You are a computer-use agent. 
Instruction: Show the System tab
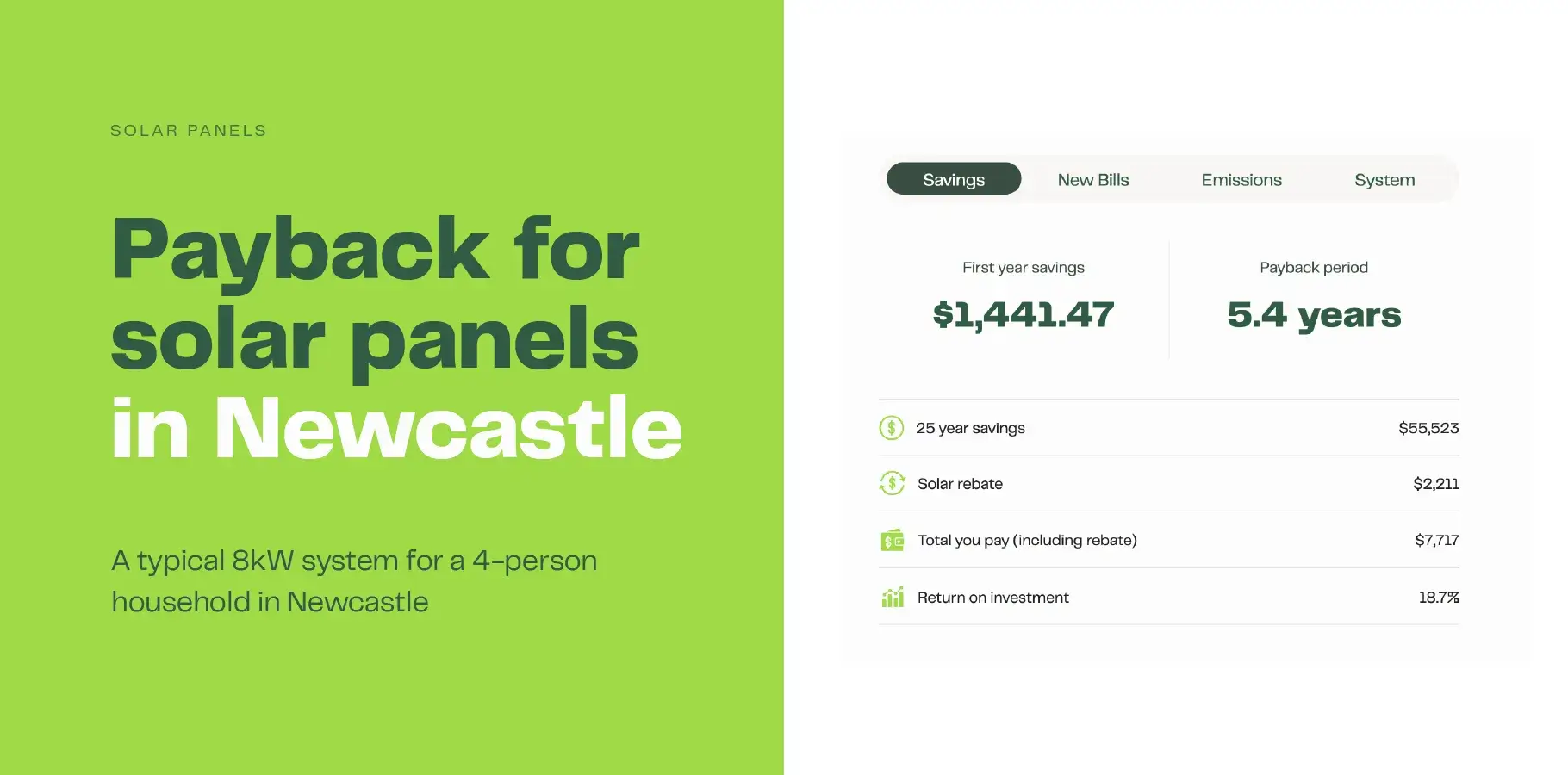(1384, 179)
